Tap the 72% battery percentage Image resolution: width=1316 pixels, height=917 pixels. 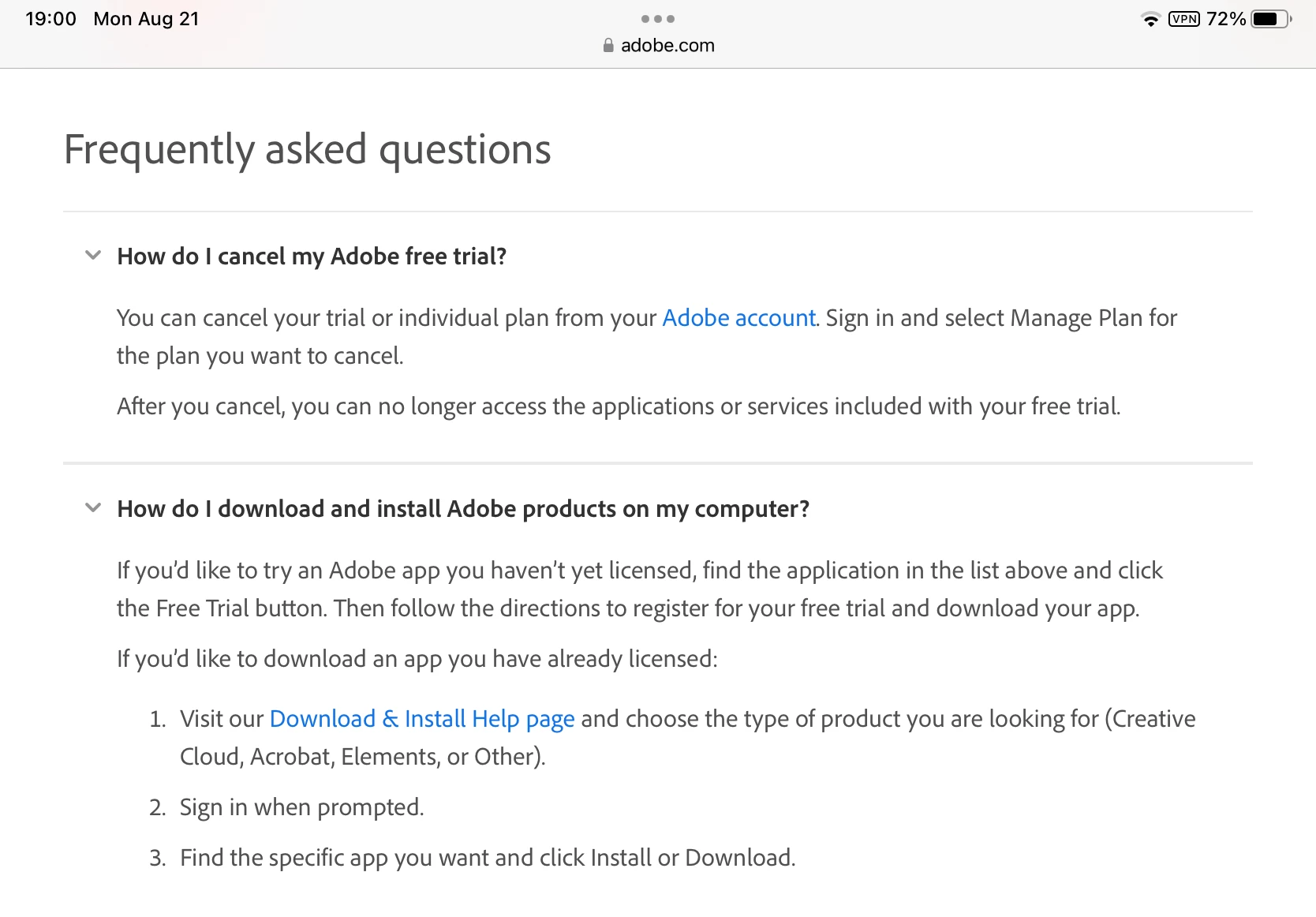coord(1225,19)
